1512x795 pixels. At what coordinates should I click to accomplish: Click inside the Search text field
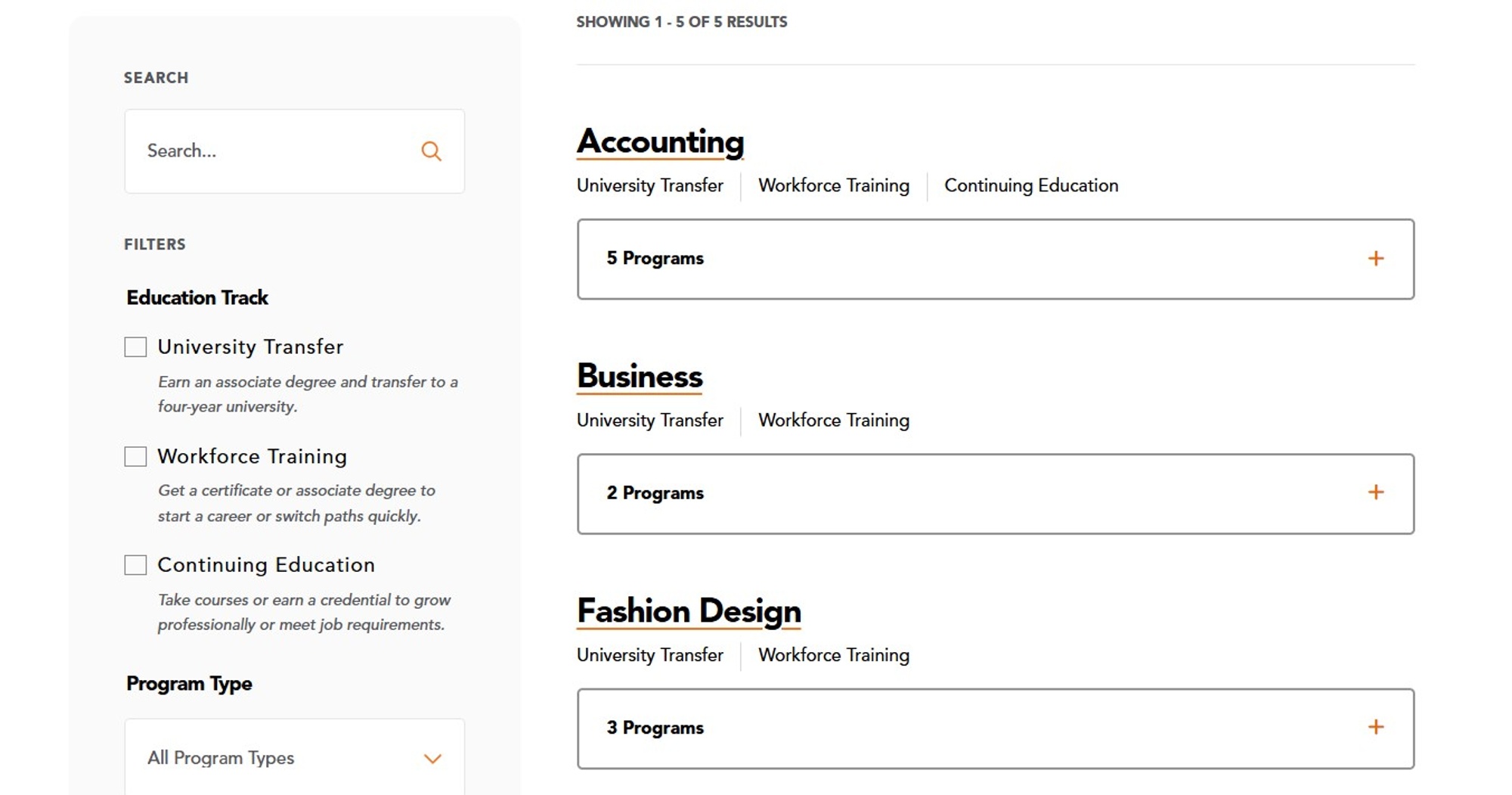265,151
